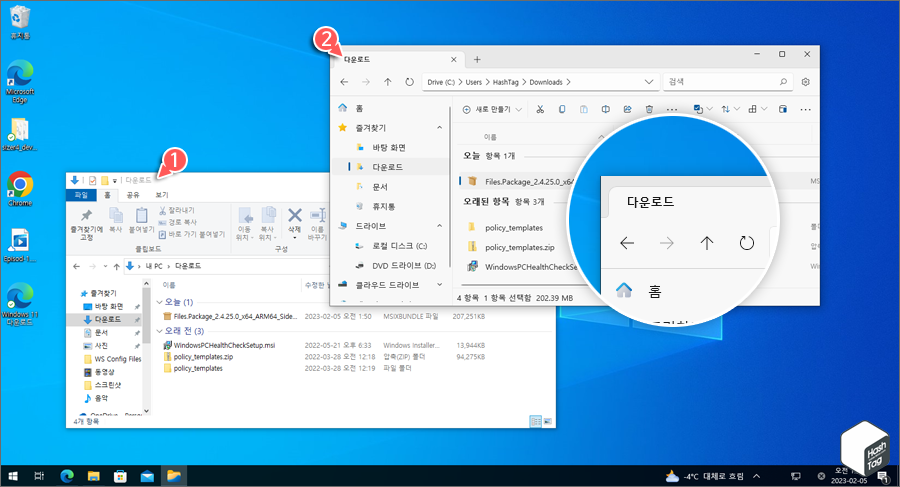Click the up arrow in Explorer navigation bar

coord(117,266)
